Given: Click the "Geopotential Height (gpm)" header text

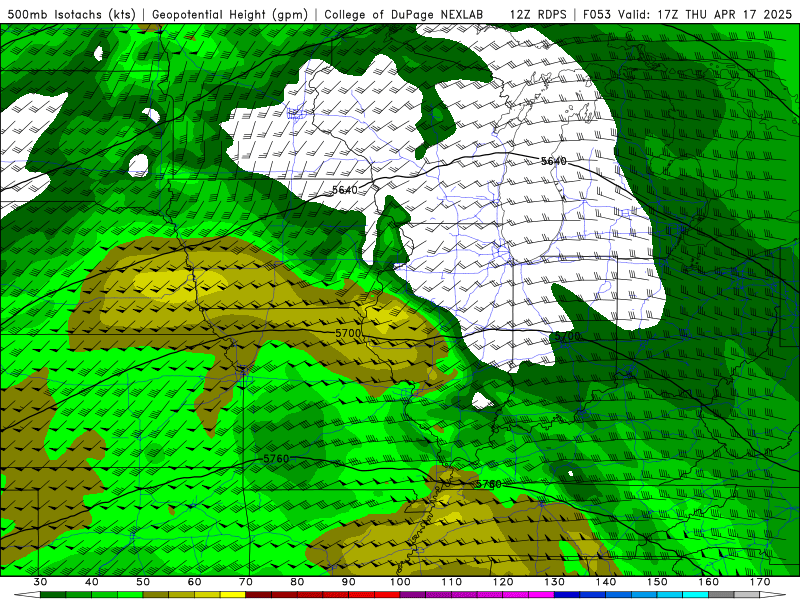Looking at the screenshot, I should 230,15.
